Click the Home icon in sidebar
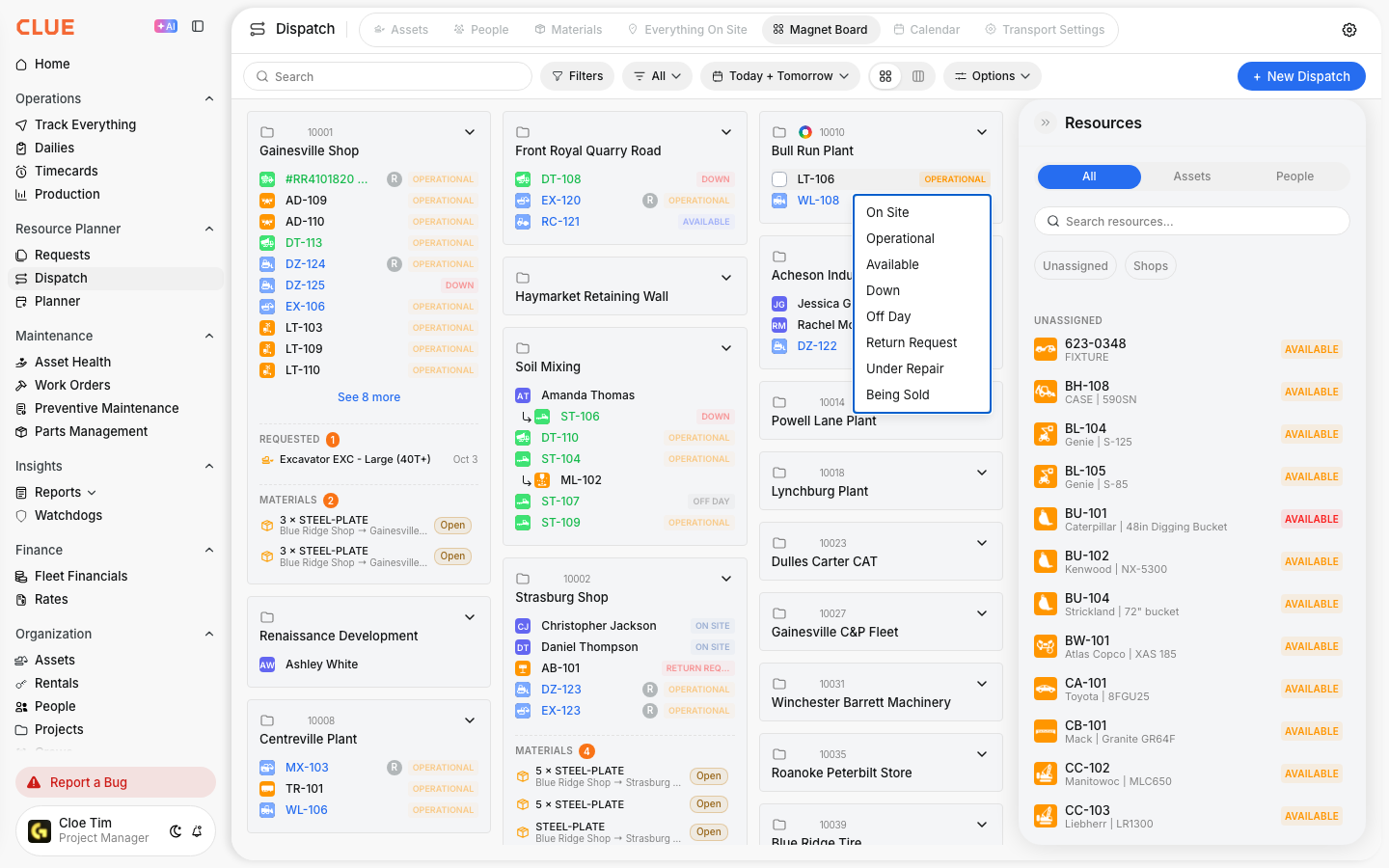The image size is (1389, 868). point(21,65)
